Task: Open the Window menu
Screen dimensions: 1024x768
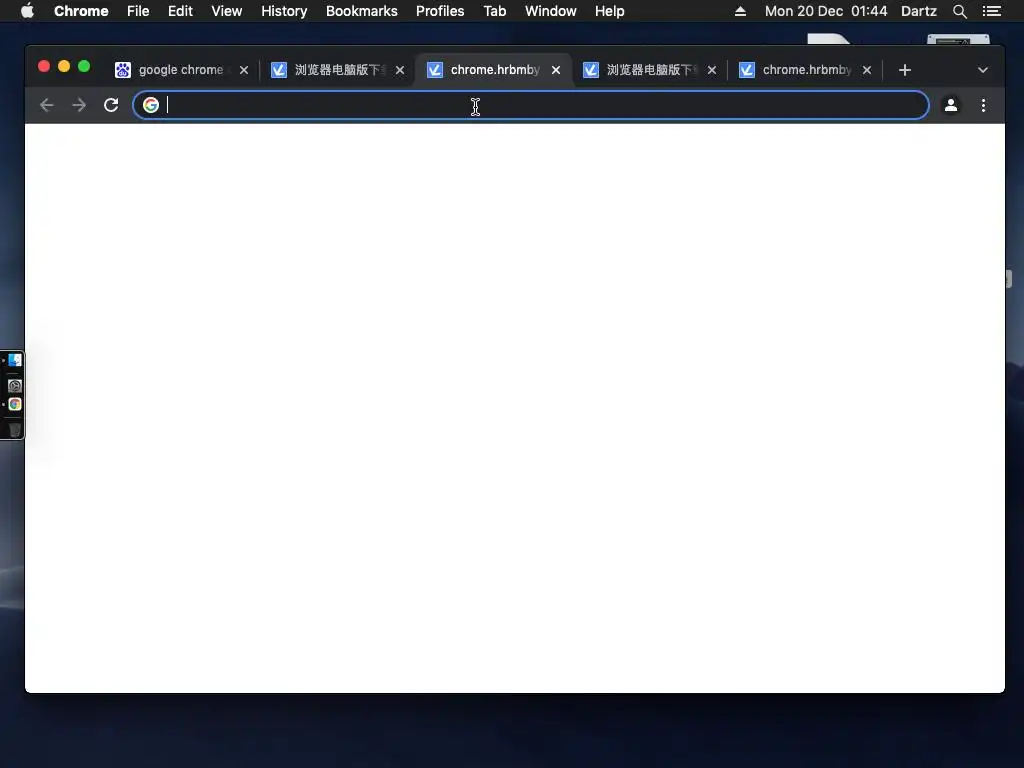Action: click(551, 11)
